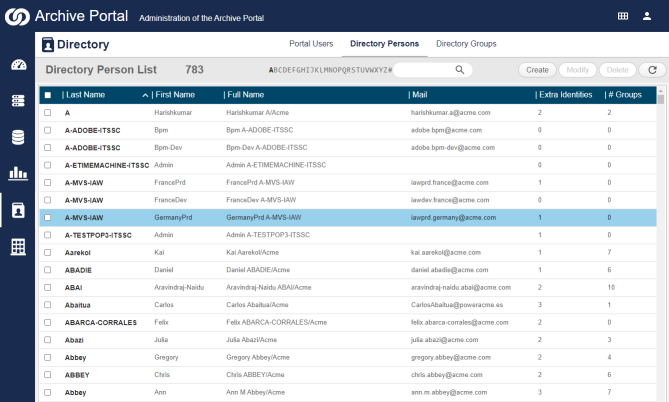This screenshot has height=402, width=669.
Task: Click the First Name column header
Action: click(x=175, y=95)
